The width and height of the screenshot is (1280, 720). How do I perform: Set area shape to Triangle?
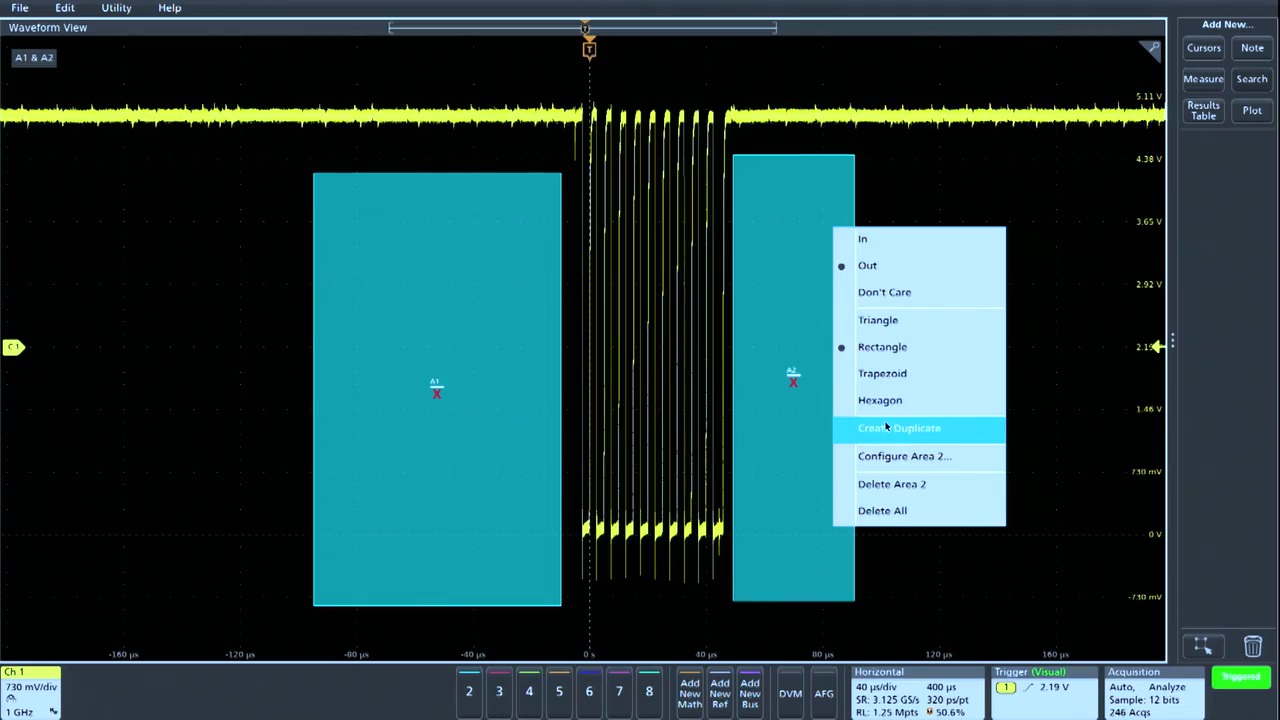[919, 320]
